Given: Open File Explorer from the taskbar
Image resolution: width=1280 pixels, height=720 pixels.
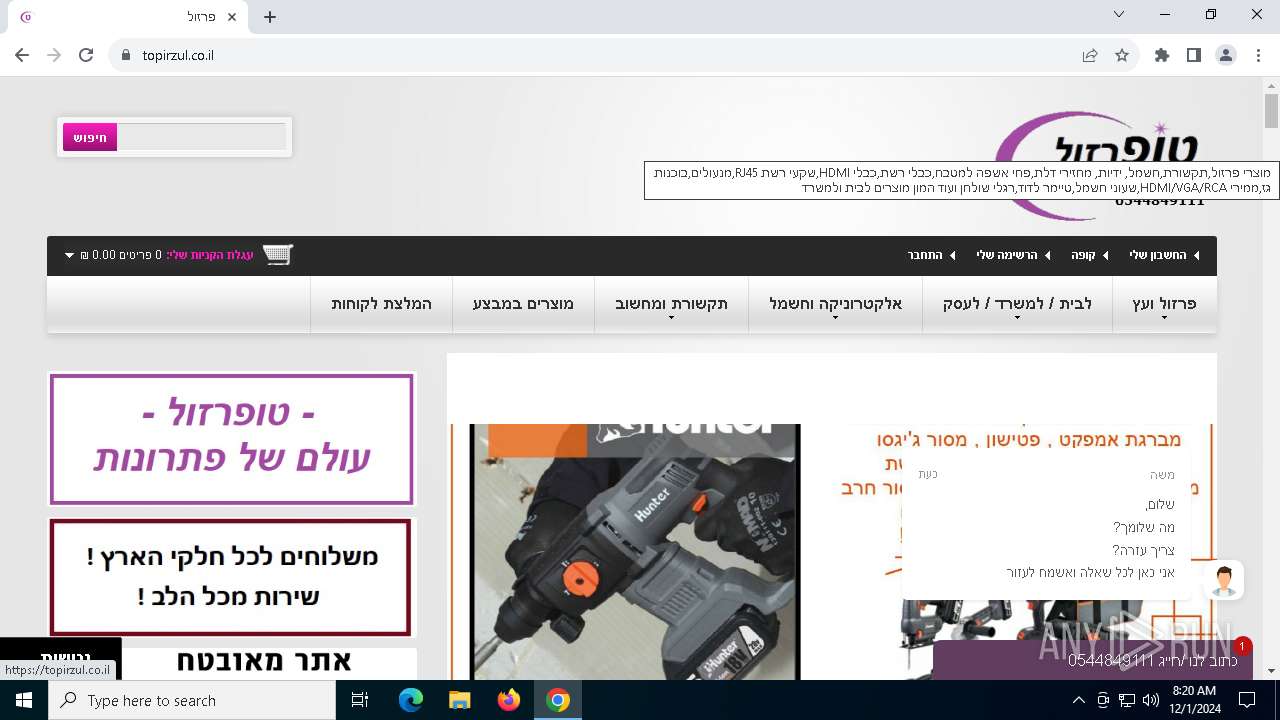Looking at the screenshot, I should pyautogui.click(x=460, y=700).
